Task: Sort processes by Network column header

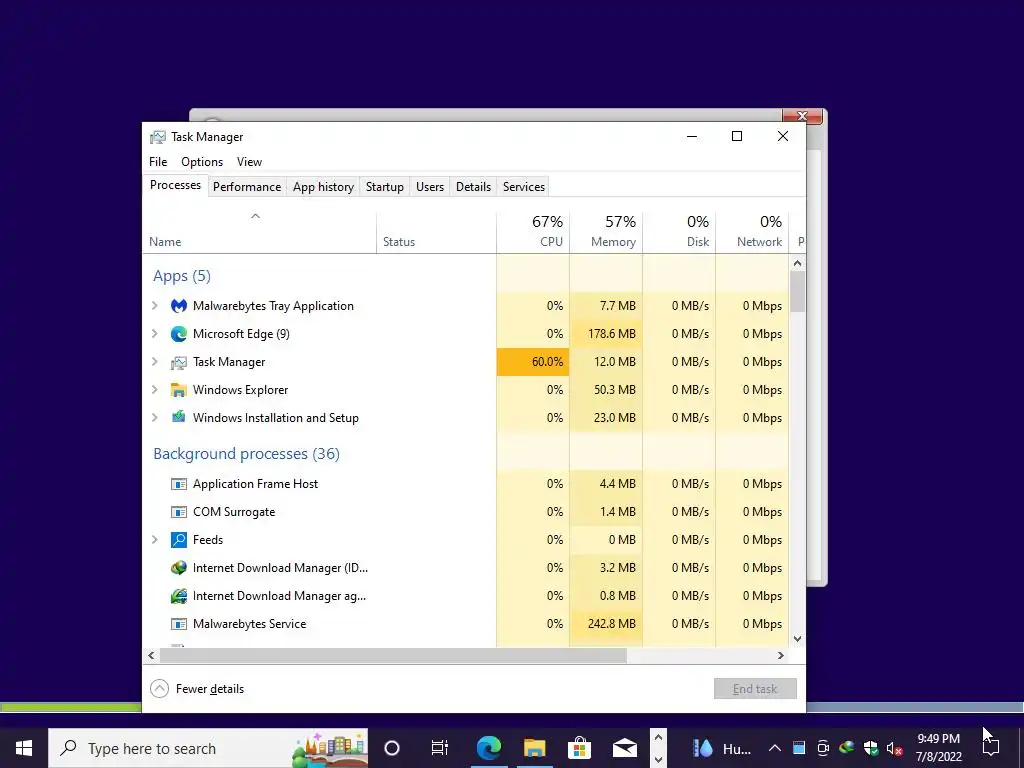Action: [752, 232]
